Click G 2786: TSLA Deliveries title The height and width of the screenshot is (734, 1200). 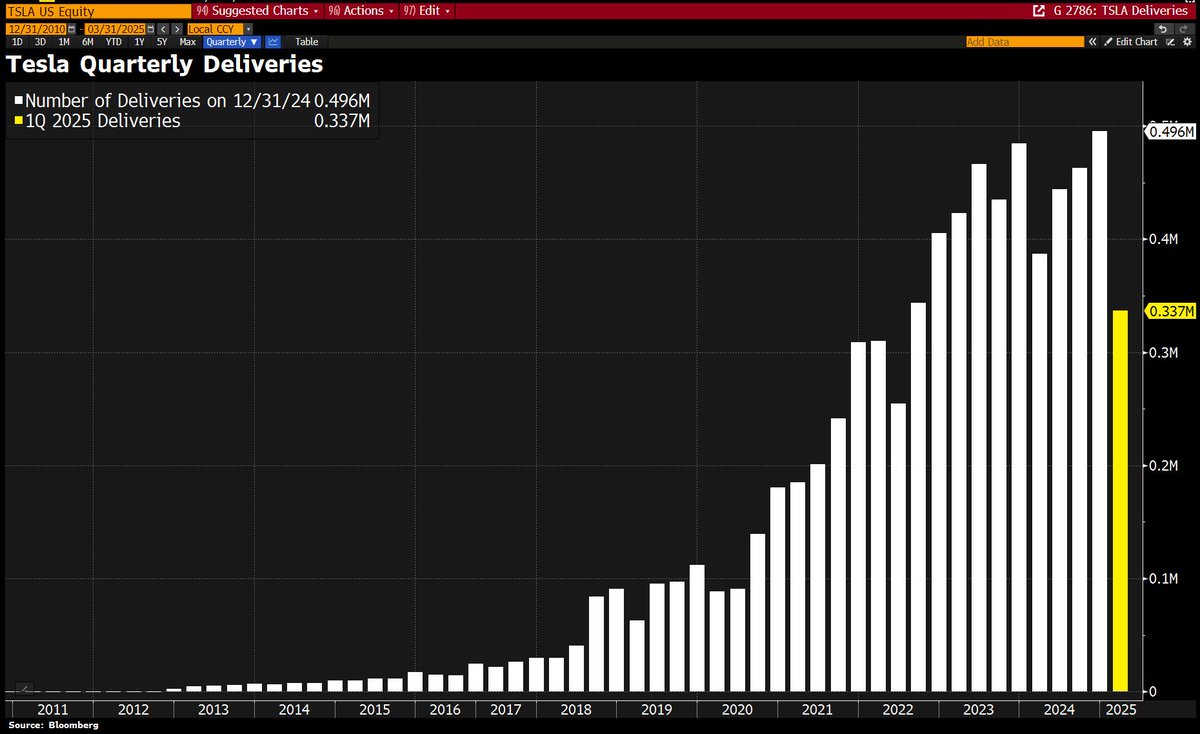[1120, 11]
